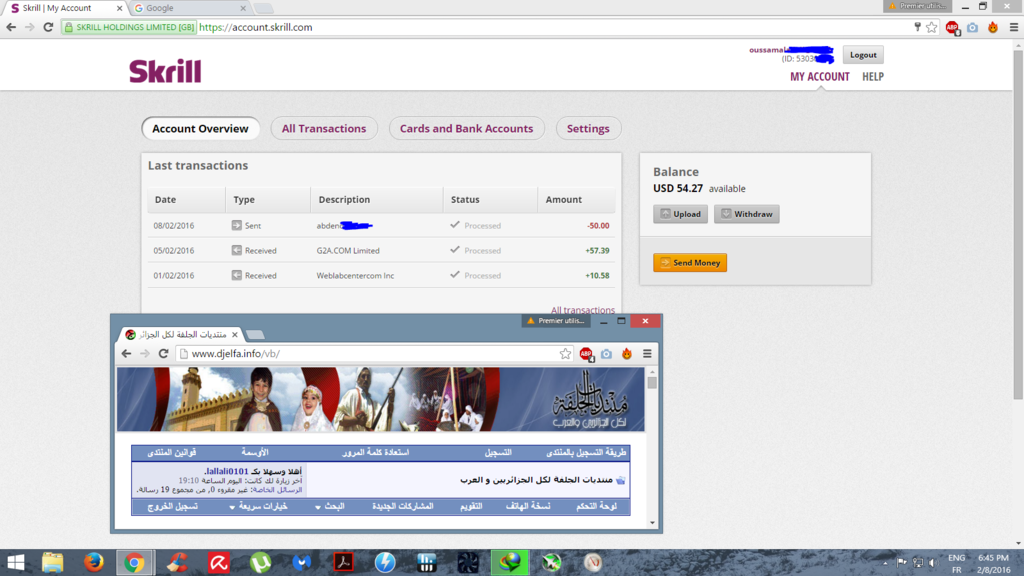
Task: Close the منتديات الجلفة tab
Action: (234, 334)
